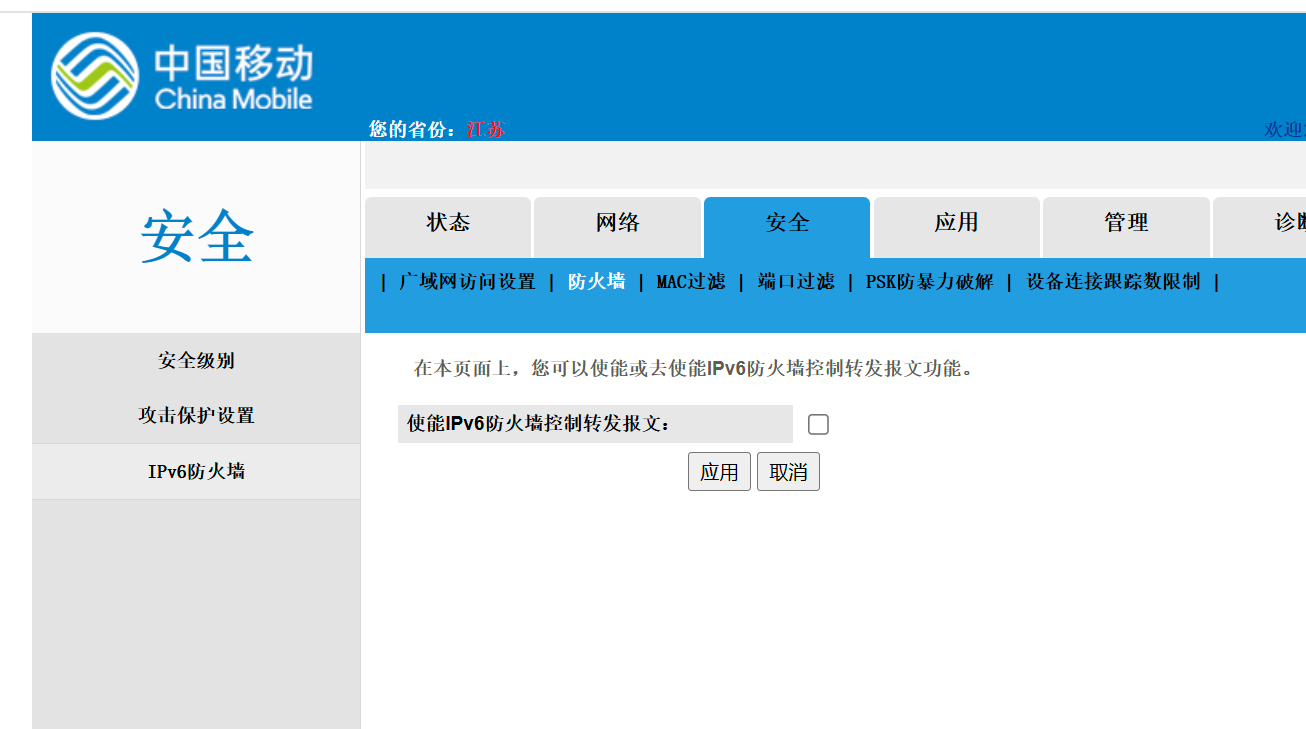Open PSK防暴力破解 submenu item

[929, 282]
